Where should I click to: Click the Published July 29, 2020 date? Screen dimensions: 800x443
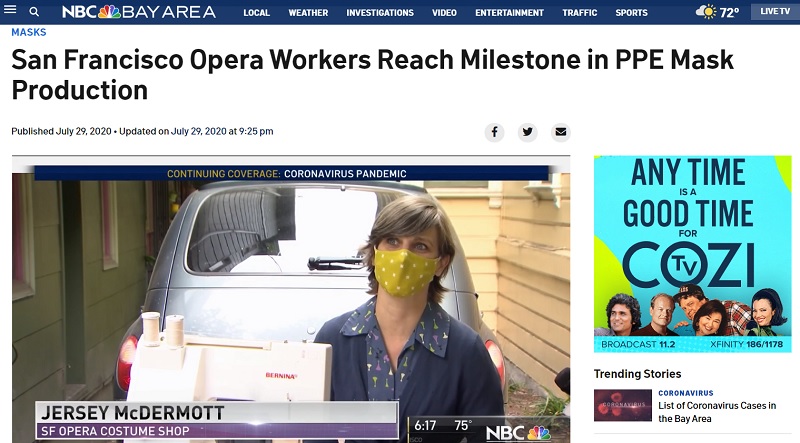(61, 131)
